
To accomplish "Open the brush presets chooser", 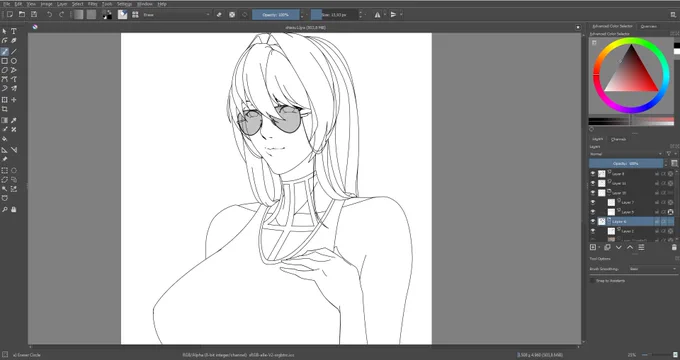I will [x=135, y=15].
